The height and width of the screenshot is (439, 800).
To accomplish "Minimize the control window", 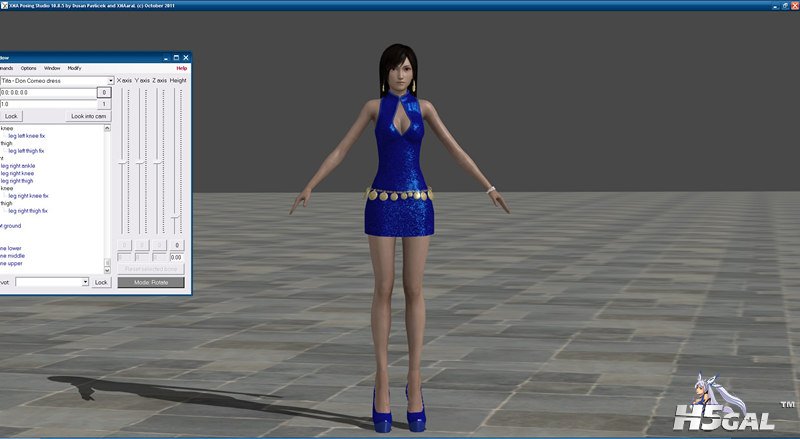I will (166, 58).
